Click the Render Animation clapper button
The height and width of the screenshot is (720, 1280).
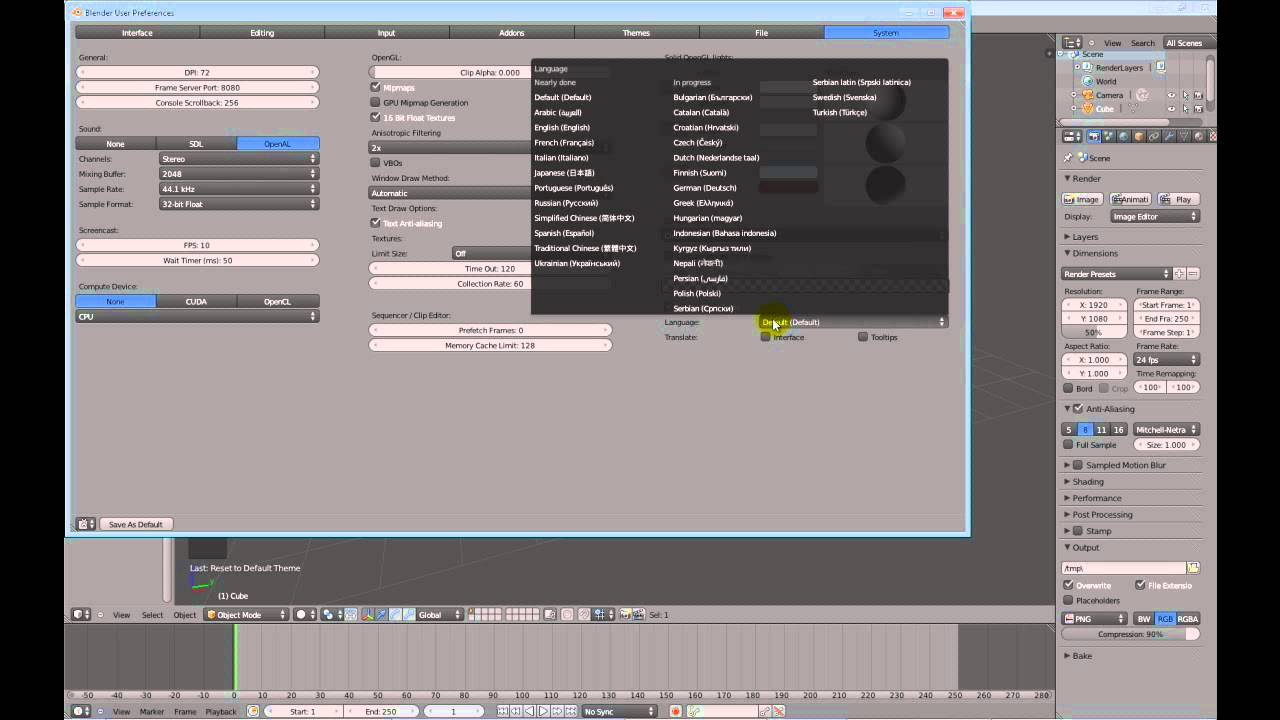pos(1130,199)
